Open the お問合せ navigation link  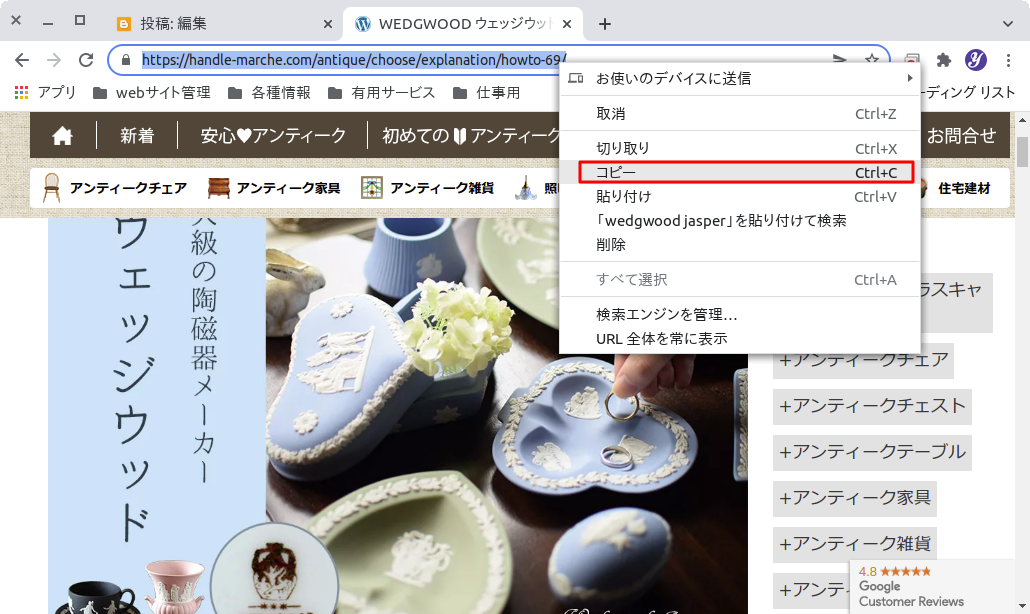[x=962, y=136]
